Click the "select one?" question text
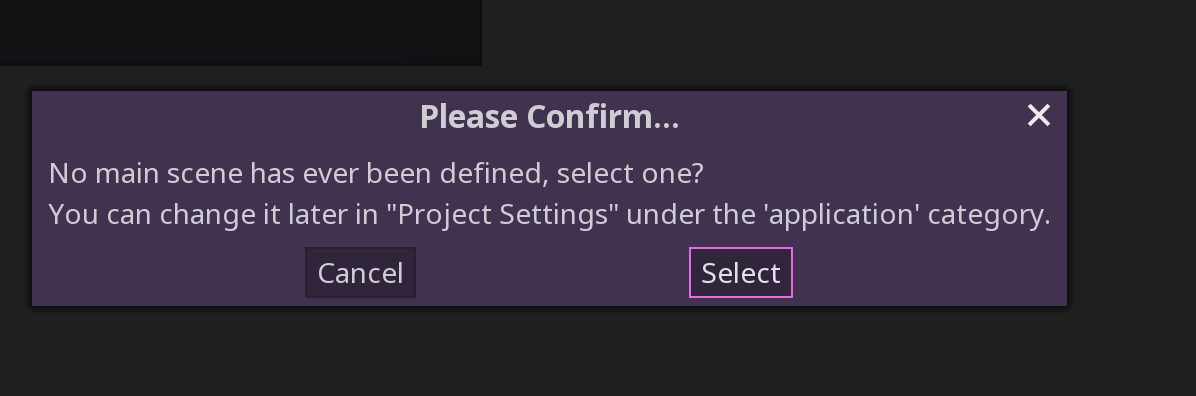Viewport: 1196px width, 396px height. (x=630, y=173)
